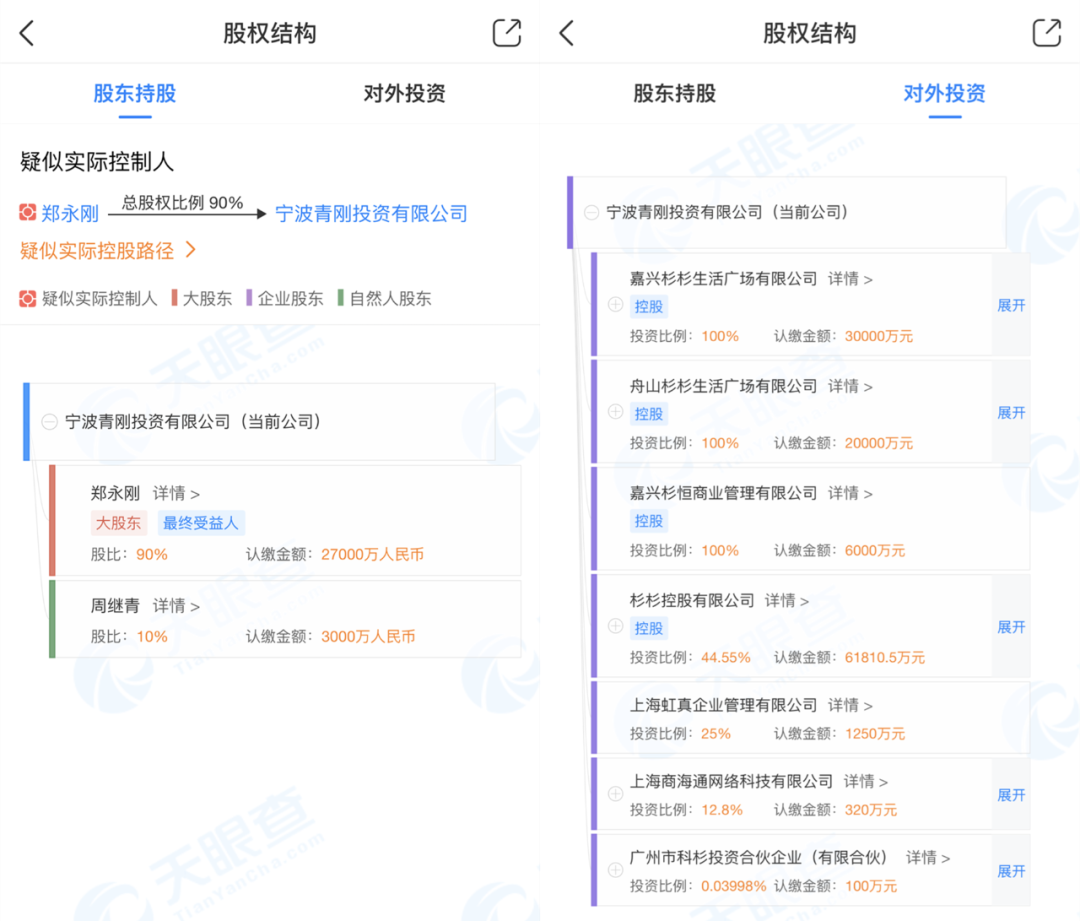Switch to 对外投资 tab in right panel
The height and width of the screenshot is (921, 1080).
[x=944, y=93]
